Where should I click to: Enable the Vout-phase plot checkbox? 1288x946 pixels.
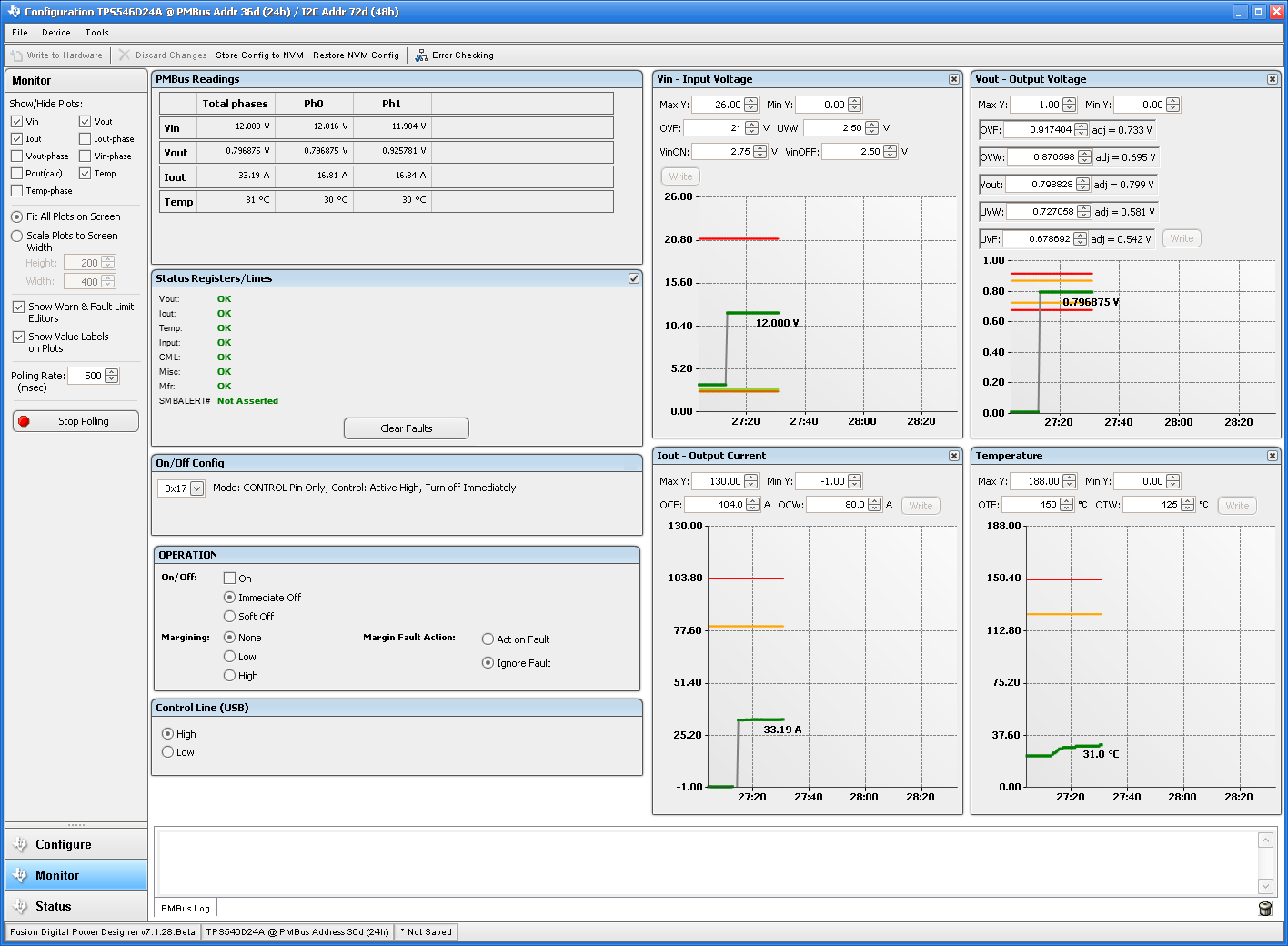click(x=17, y=156)
